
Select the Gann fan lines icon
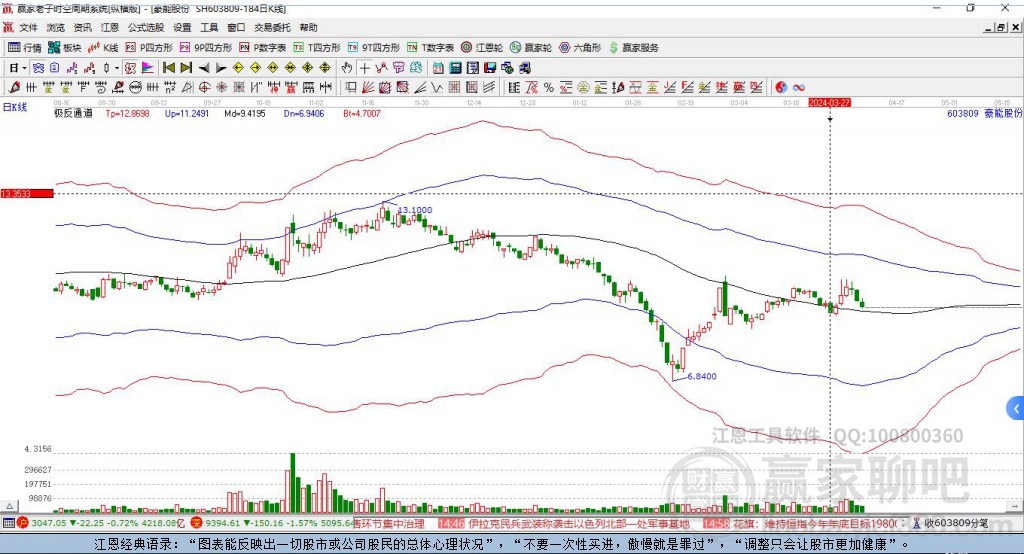pos(368,88)
